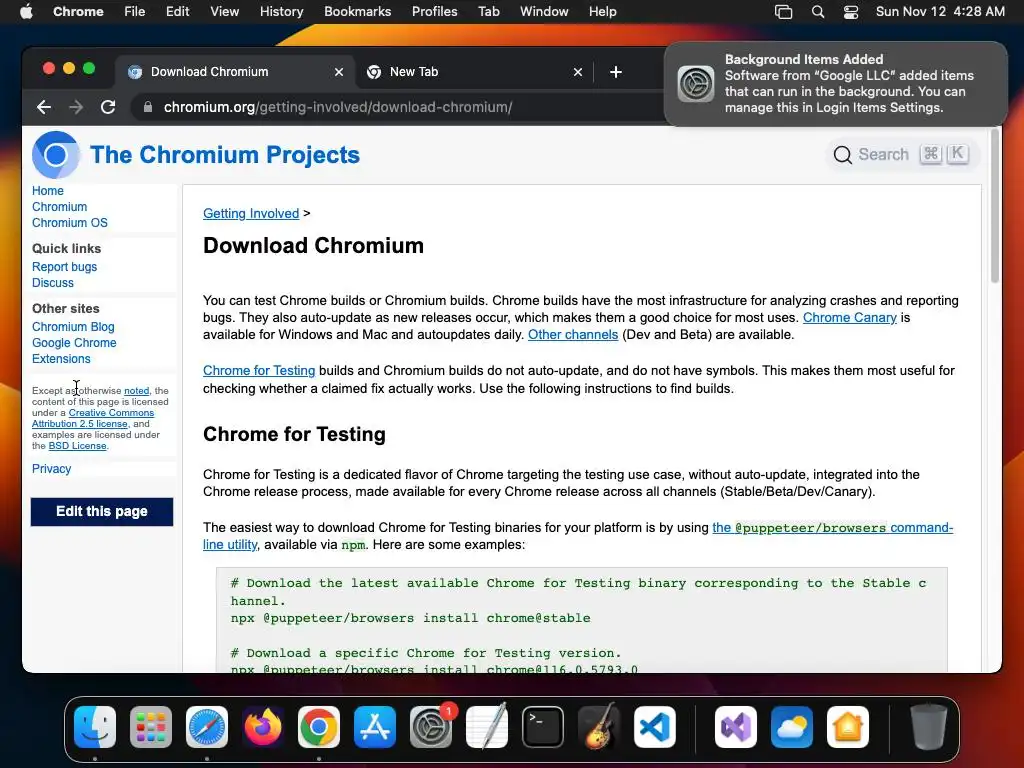Open the Privacy link in the sidebar
The width and height of the screenshot is (1024, 768).
pos(52,469)
